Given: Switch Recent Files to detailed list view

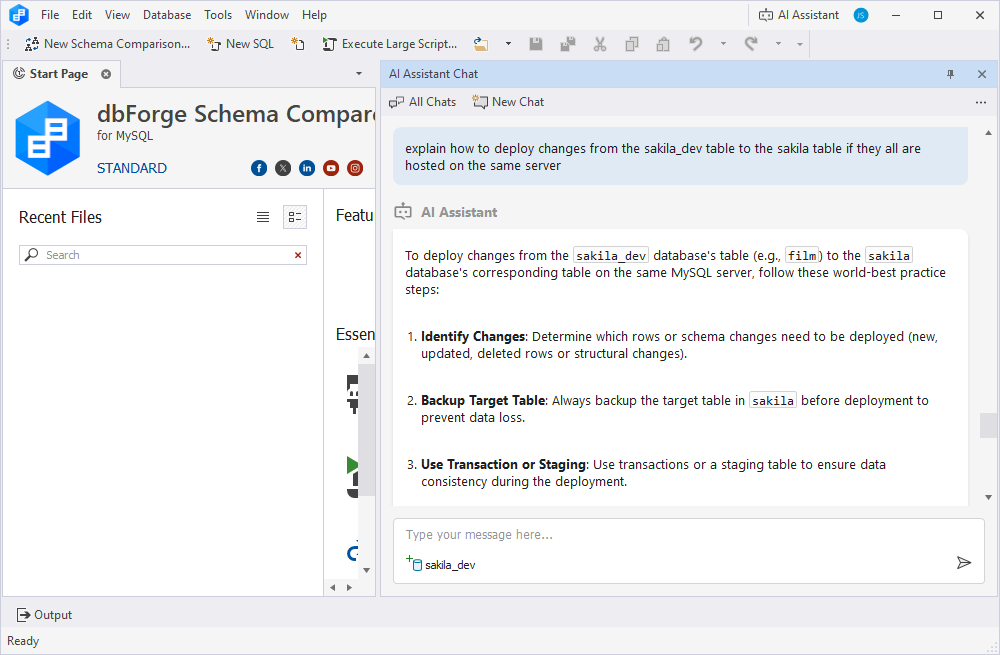Looking at the screenshot, I should tap(294, 217).
